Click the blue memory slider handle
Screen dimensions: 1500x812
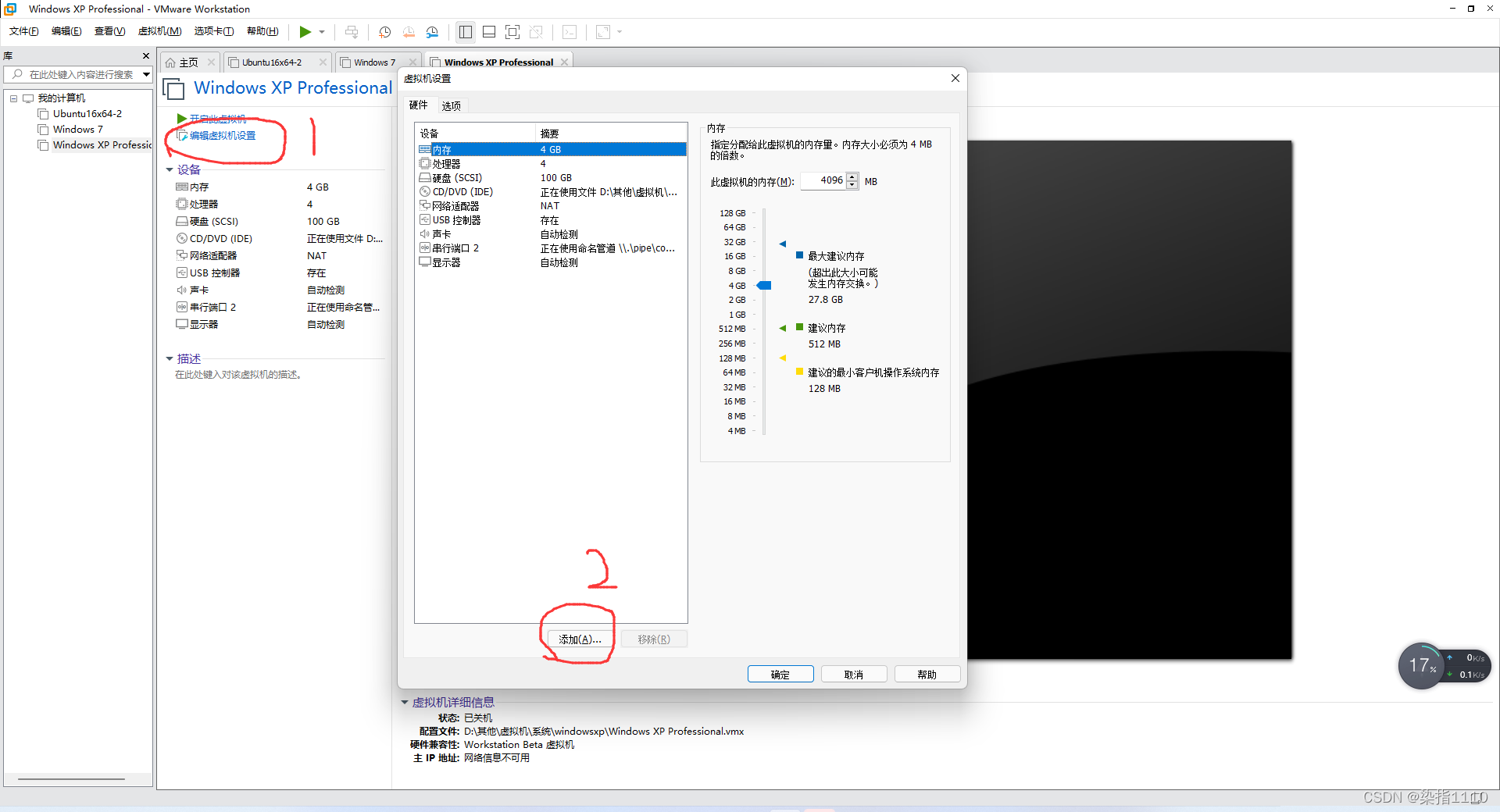(x=764, y=286)
